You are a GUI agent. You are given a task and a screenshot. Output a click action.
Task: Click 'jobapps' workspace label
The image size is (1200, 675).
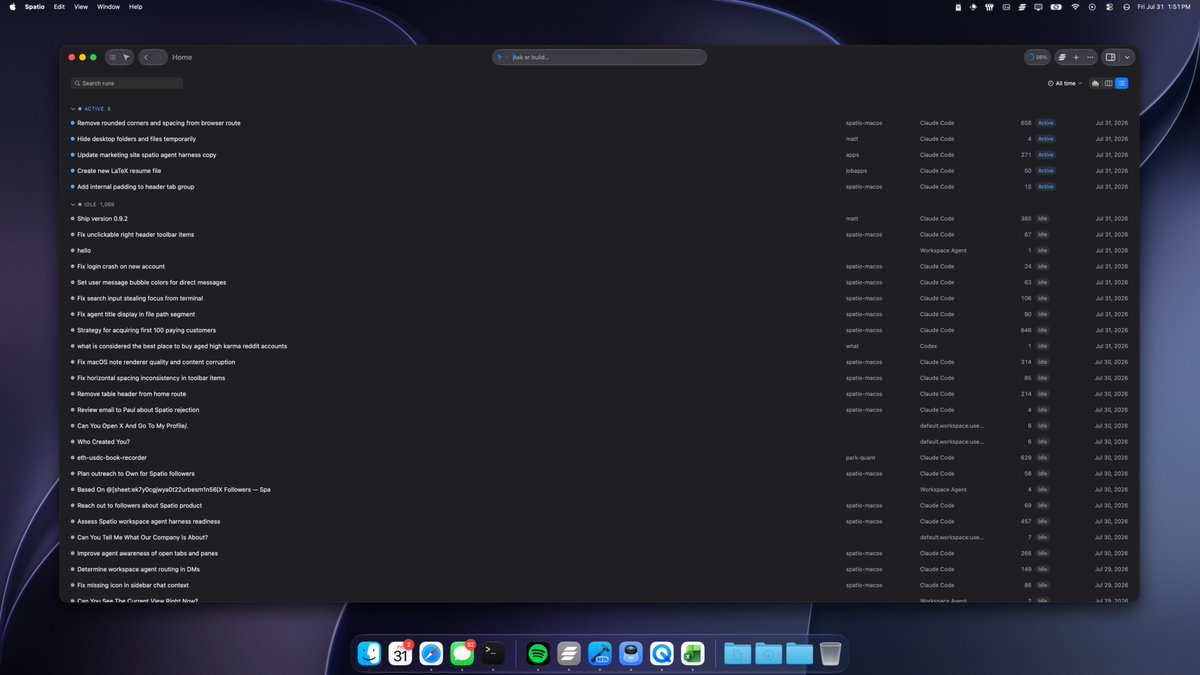[x=856, y=171]
